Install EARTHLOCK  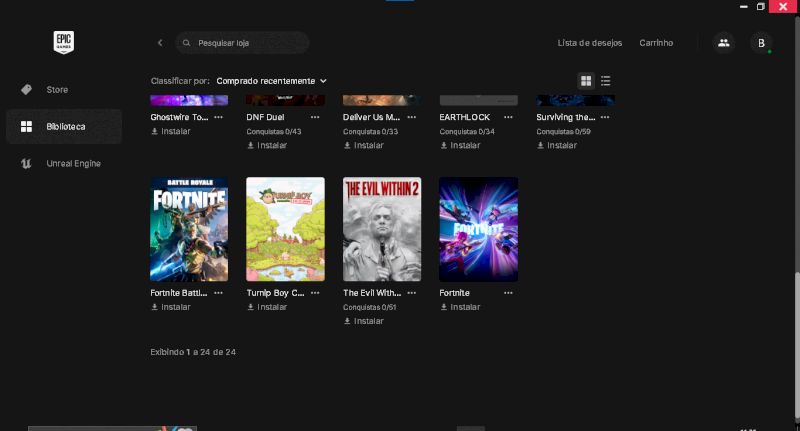click(x=460, y=145)
